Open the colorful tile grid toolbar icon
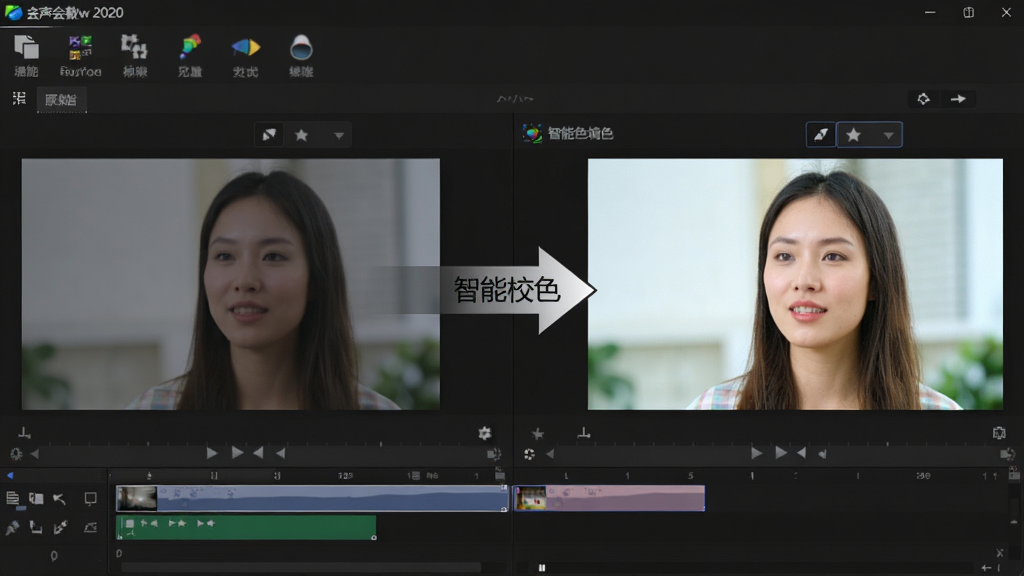Viewport: 1024px width, 576px height. click(x=80, y=47)
